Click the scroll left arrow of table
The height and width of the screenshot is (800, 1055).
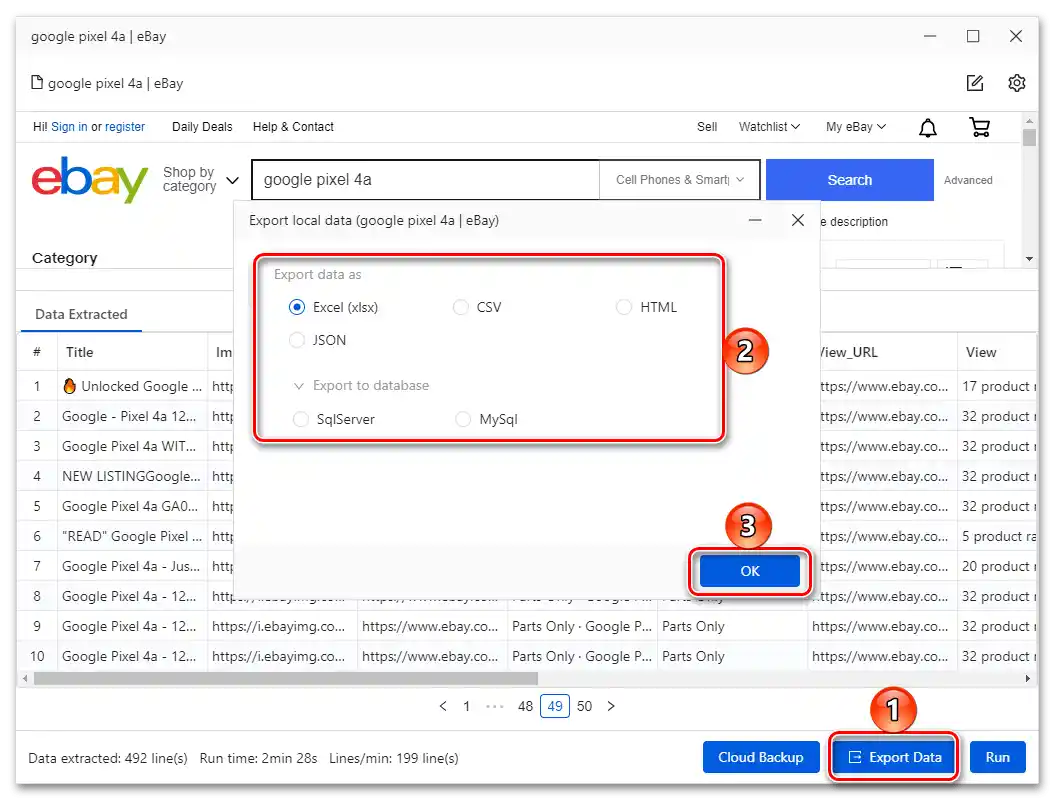pos(26,678)
